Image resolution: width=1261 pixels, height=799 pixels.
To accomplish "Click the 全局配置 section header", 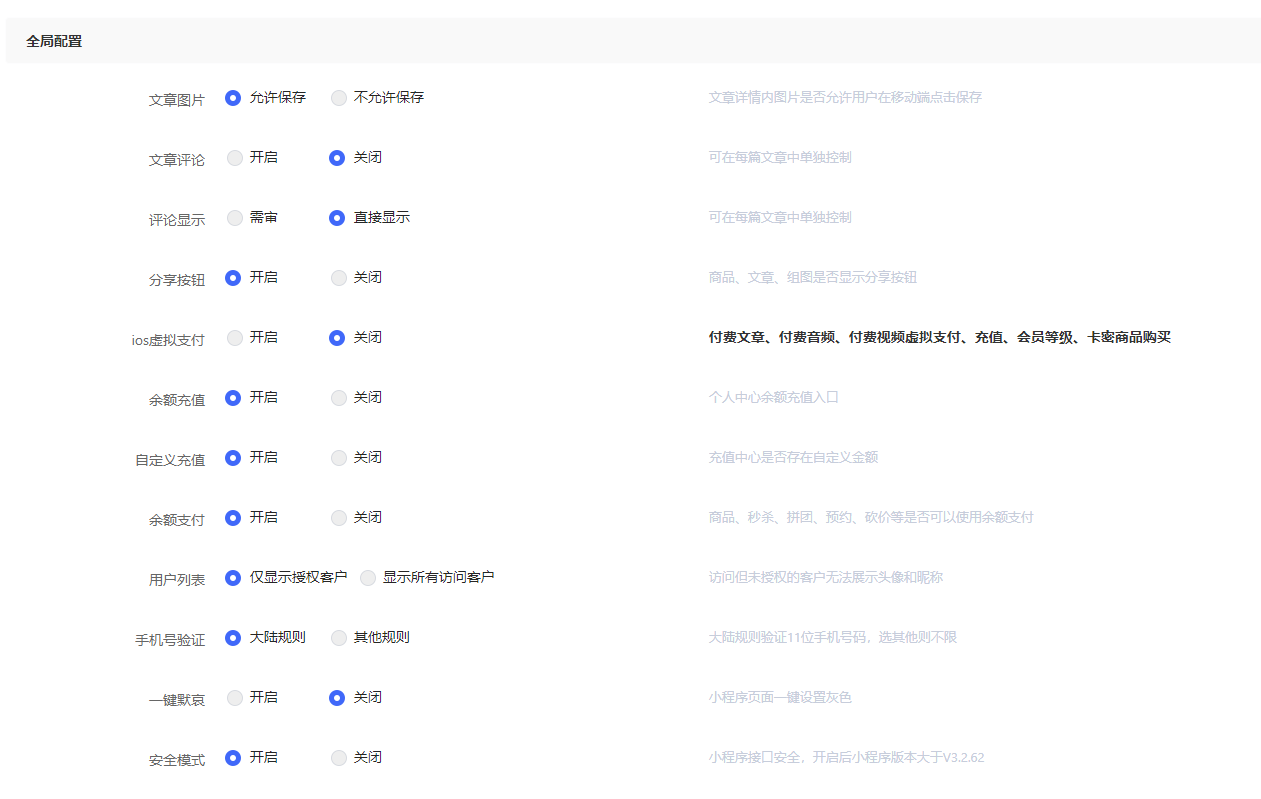I will coord(54,41).
